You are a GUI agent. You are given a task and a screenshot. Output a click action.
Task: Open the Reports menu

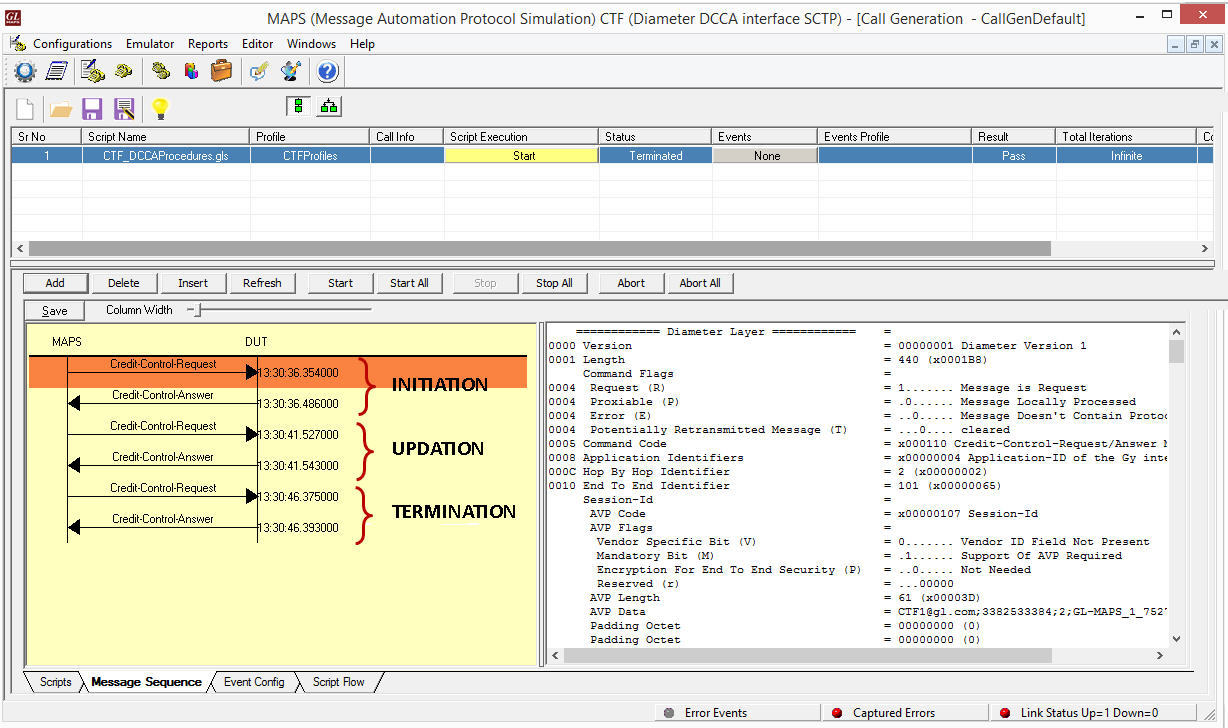pos(208,44)
